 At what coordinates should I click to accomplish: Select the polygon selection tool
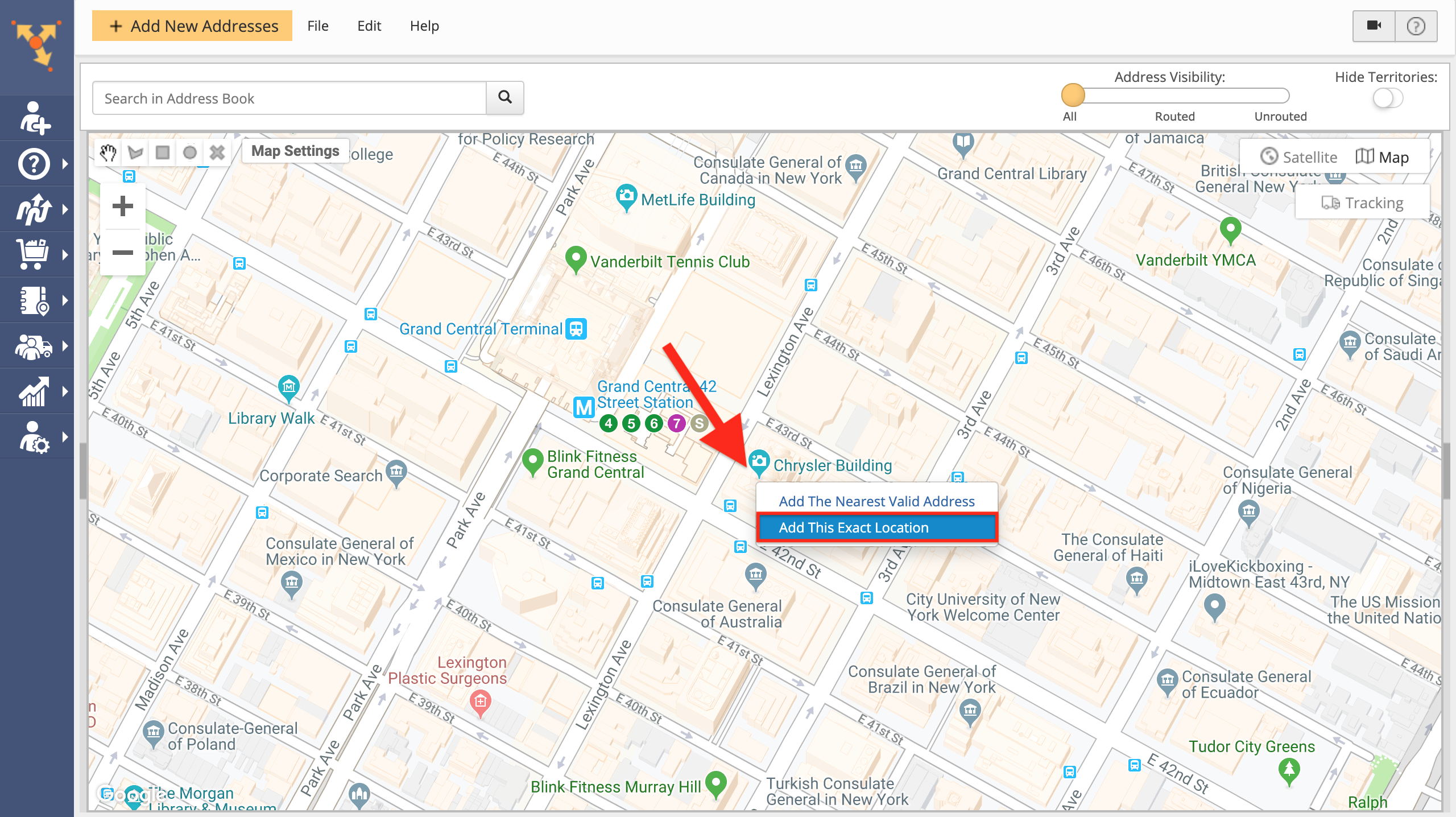tap(135, 152)
